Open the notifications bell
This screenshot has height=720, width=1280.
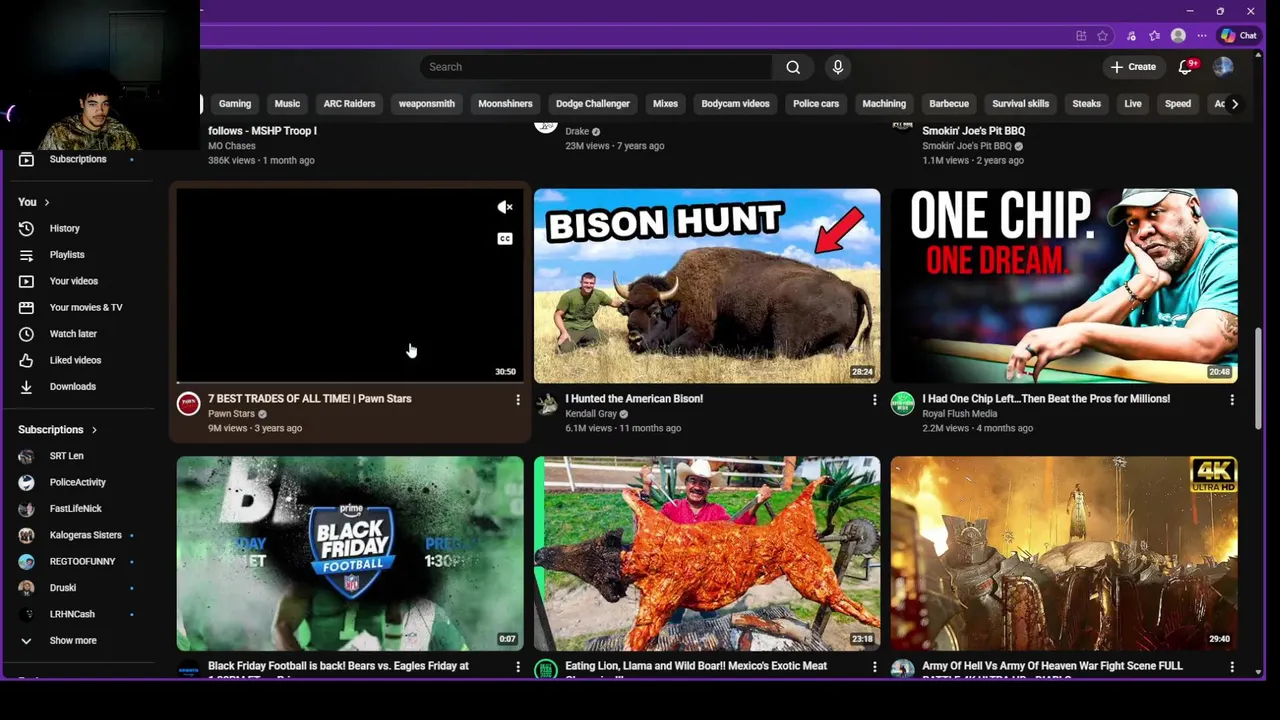(1185, 67)
